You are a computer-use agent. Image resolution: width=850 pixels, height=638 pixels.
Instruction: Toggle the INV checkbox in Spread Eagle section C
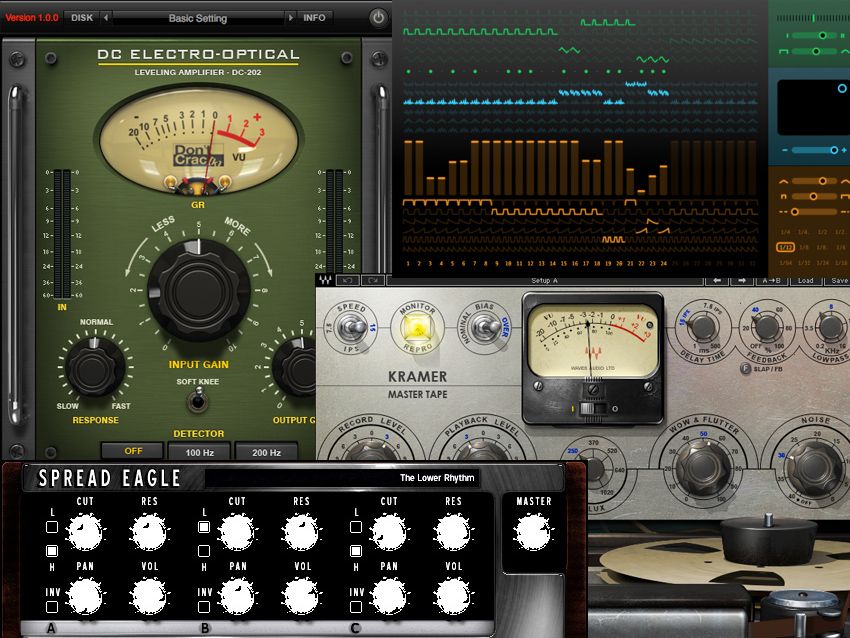pyautogui.click(x=356, y=607)
